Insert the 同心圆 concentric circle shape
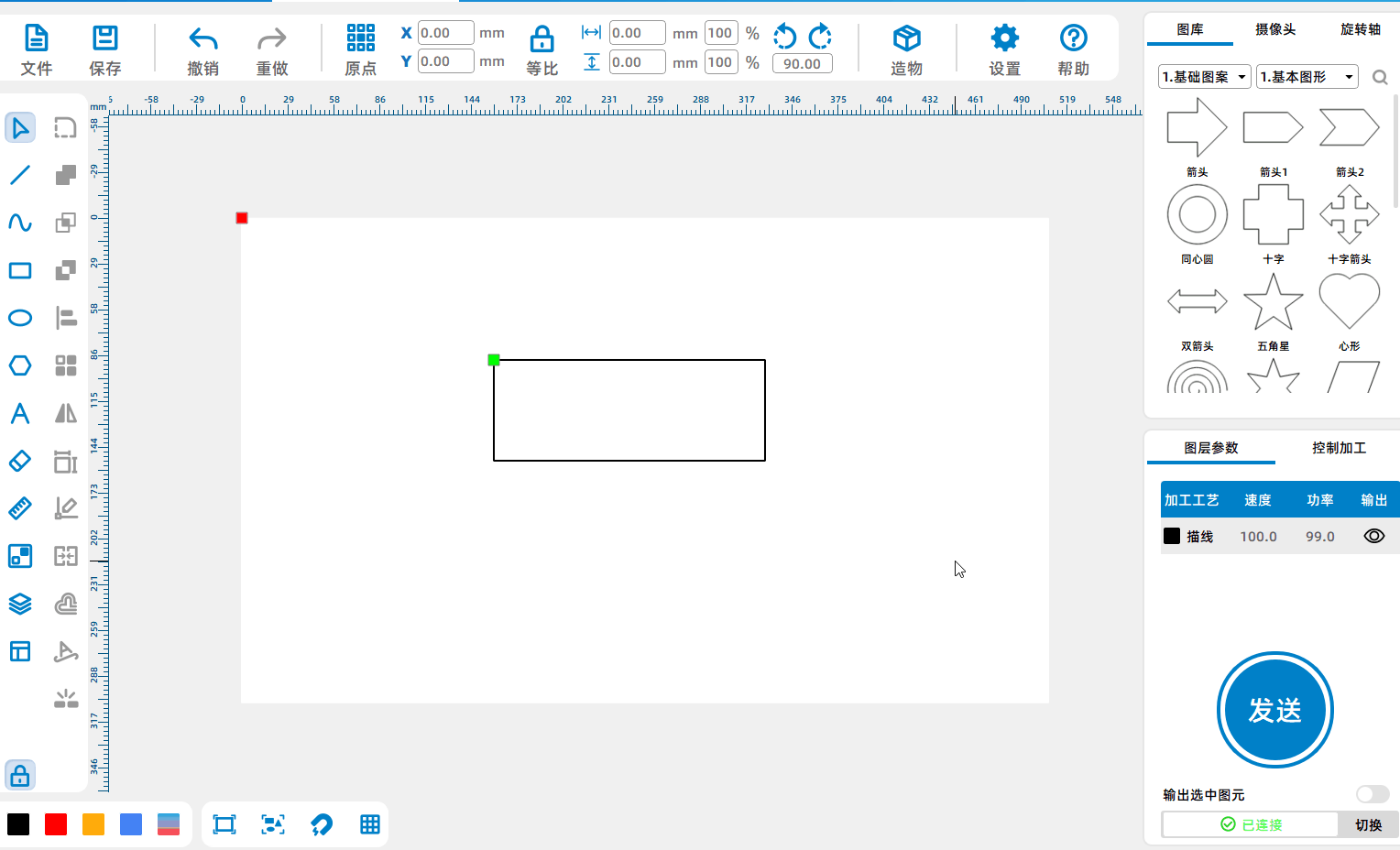This screenshot has height=850, width=1400. [x=1197, y=214]
